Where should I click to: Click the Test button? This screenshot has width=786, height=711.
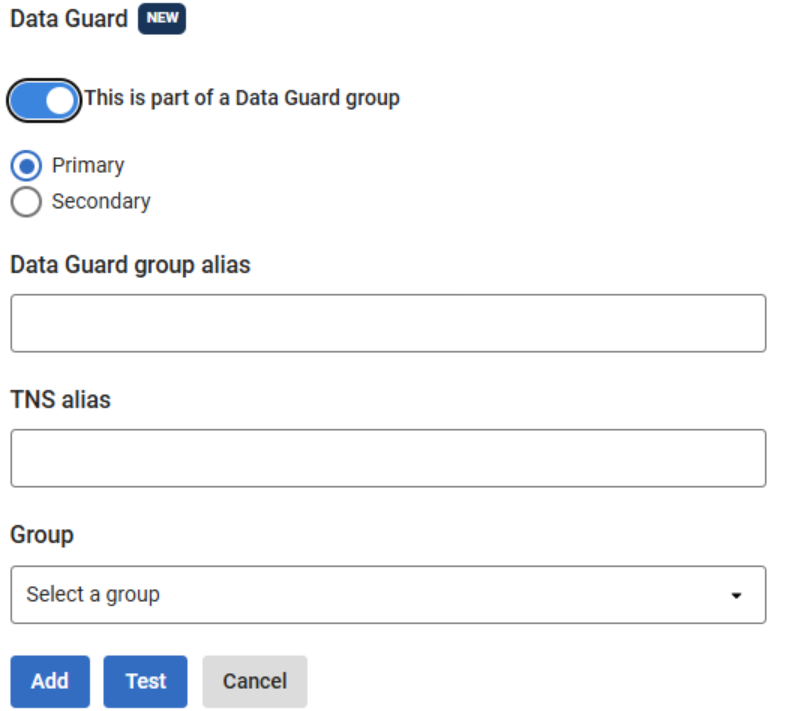145,682
